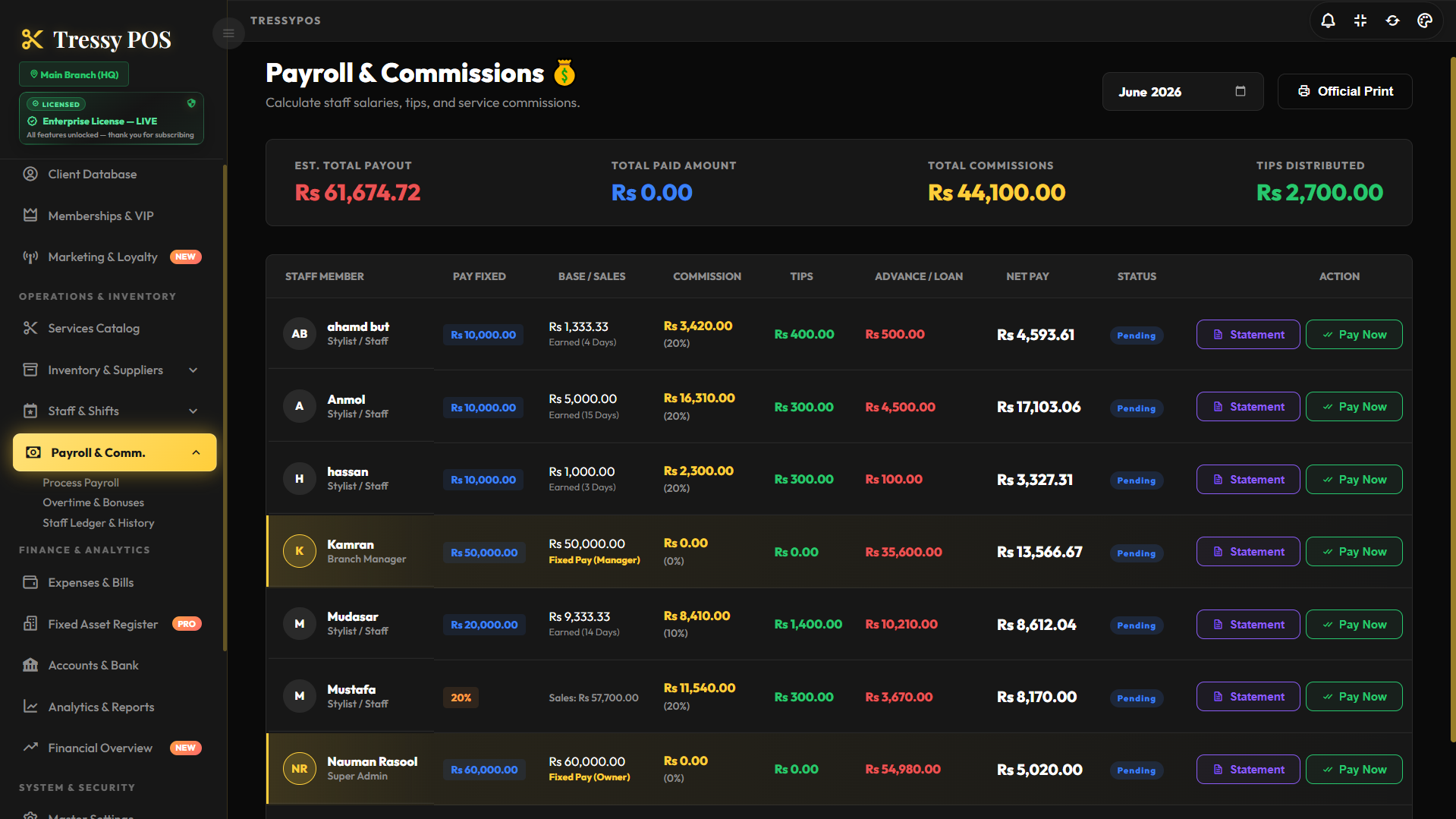Click the Enterprise License — LIVE banner
1456x819 pixels.
coord(112,118)
